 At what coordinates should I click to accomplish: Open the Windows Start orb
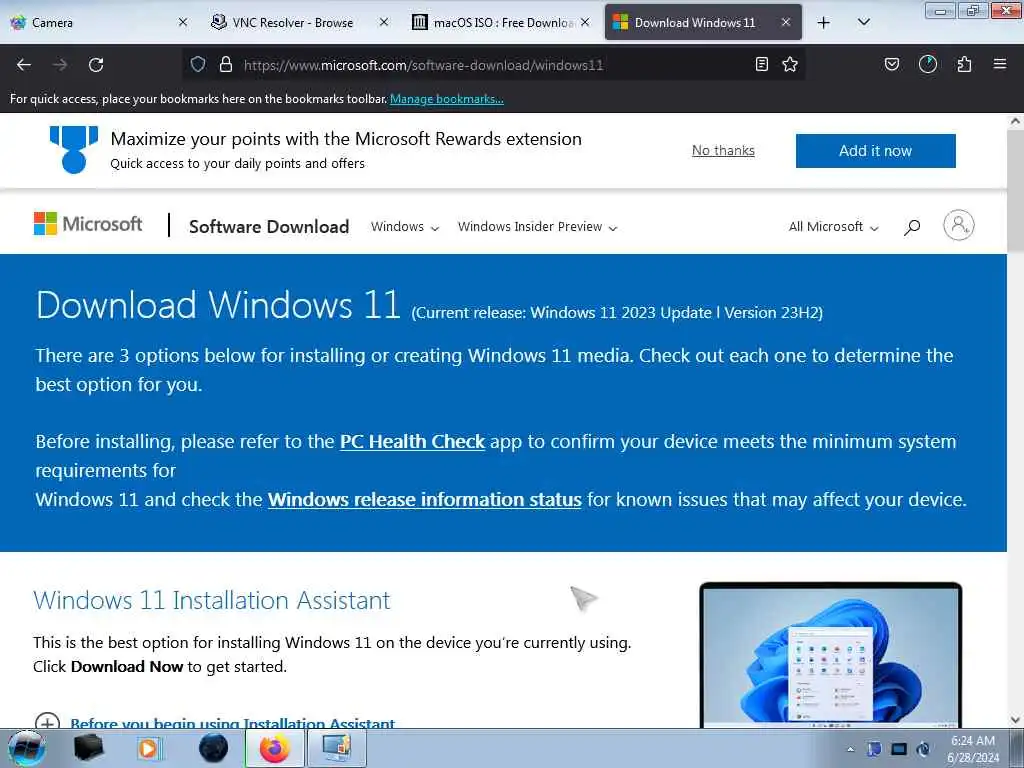coord(27,748)
